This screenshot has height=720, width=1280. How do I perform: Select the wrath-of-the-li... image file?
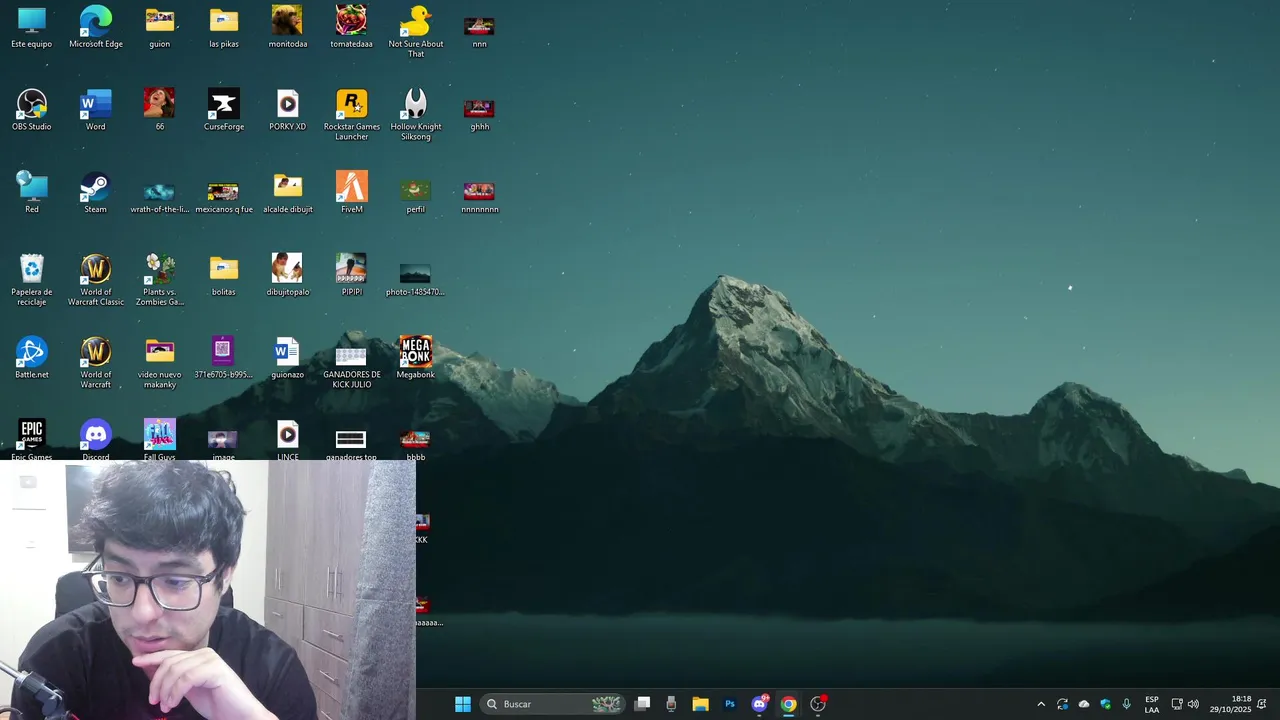[x=160, y=197]
